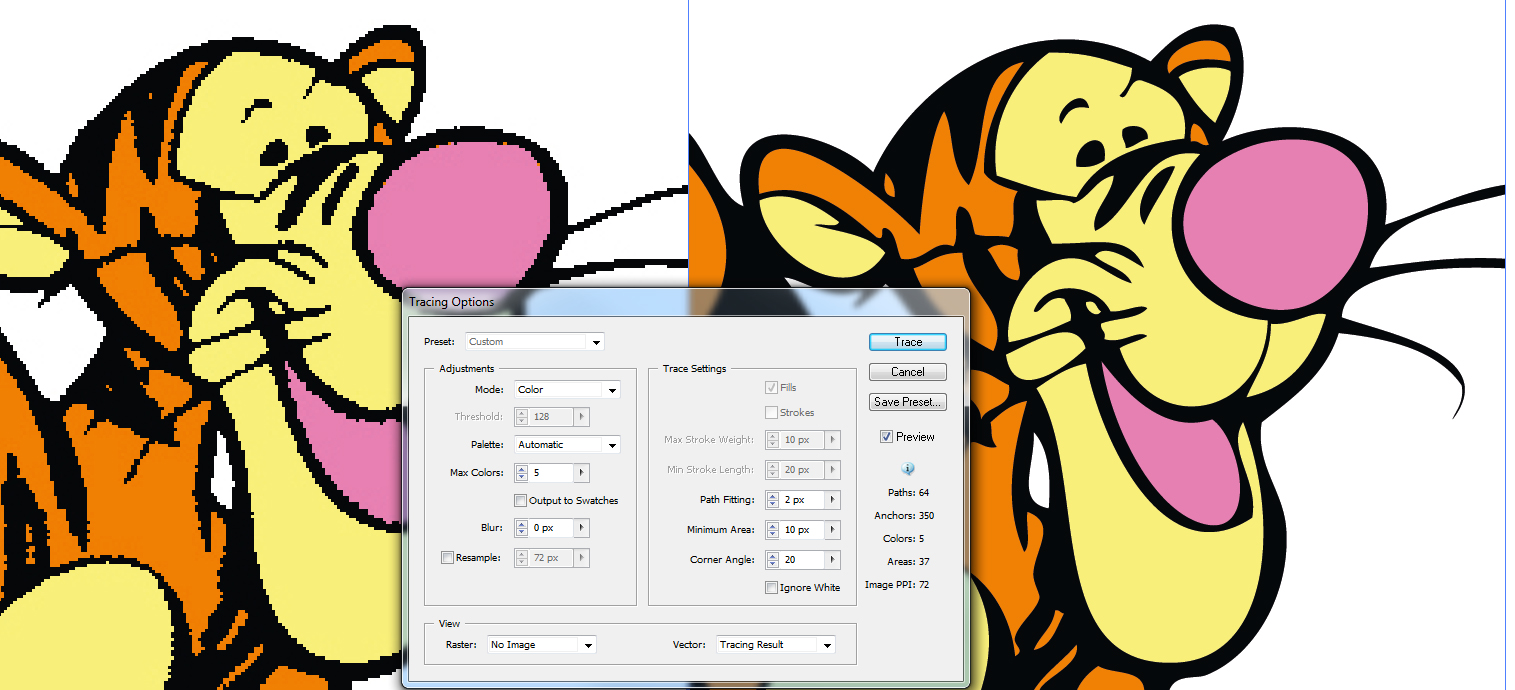Enable Output to Swatches
1515x690 pixels.
click(520, 500)
